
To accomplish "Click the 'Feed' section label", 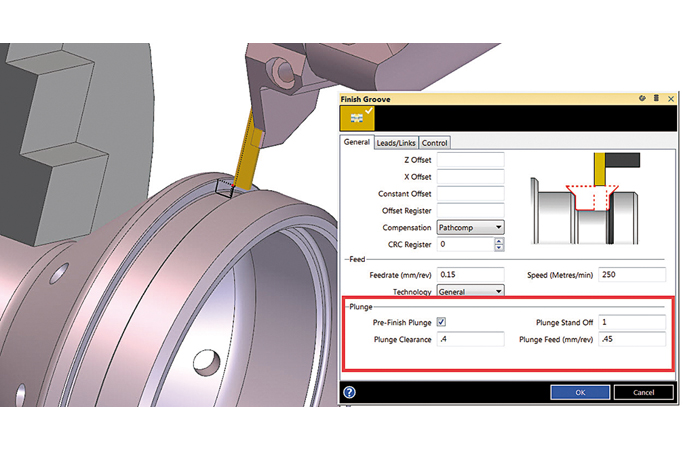I will [357, 259].
